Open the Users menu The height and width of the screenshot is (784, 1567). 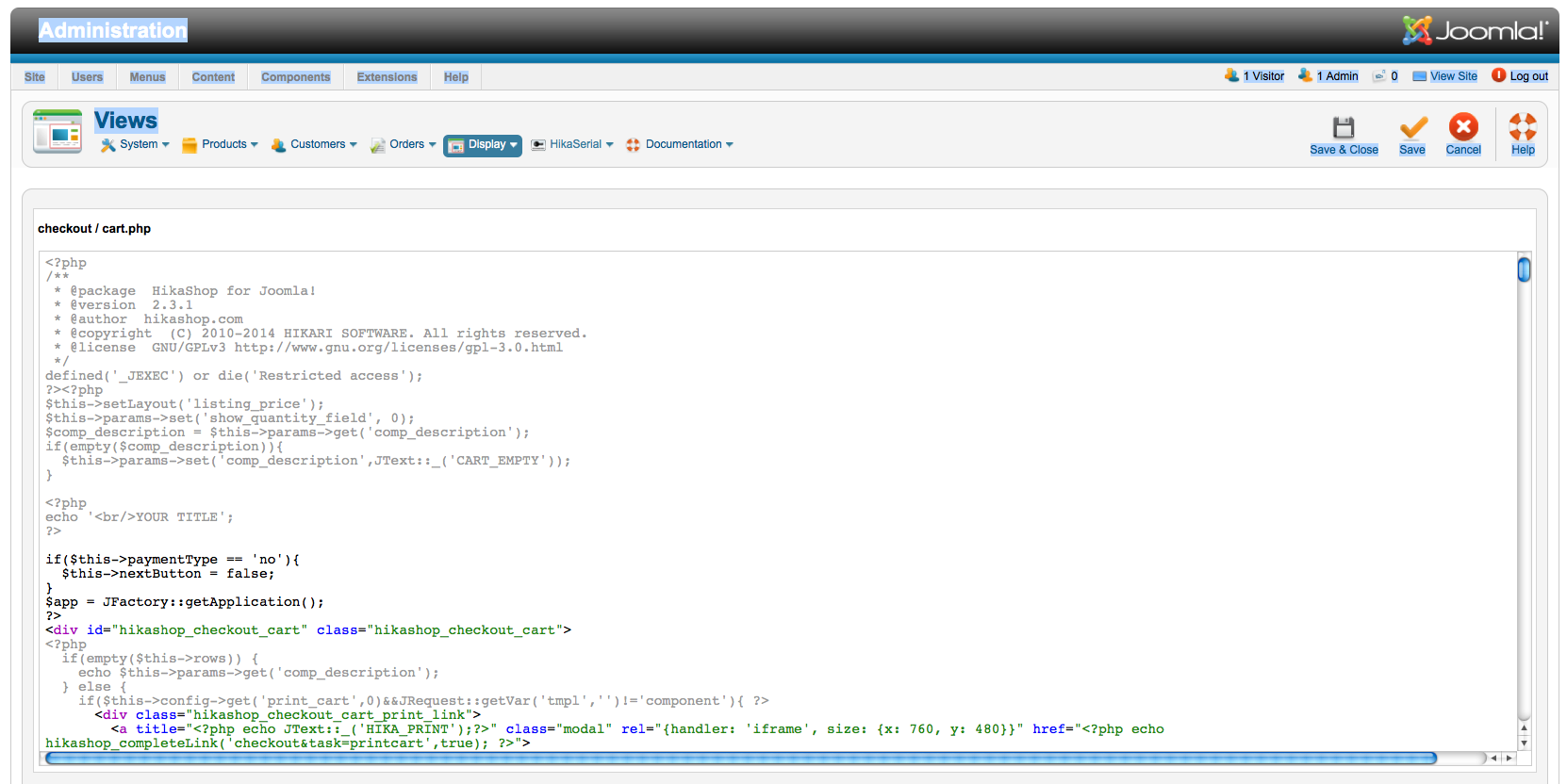point(88,77)
